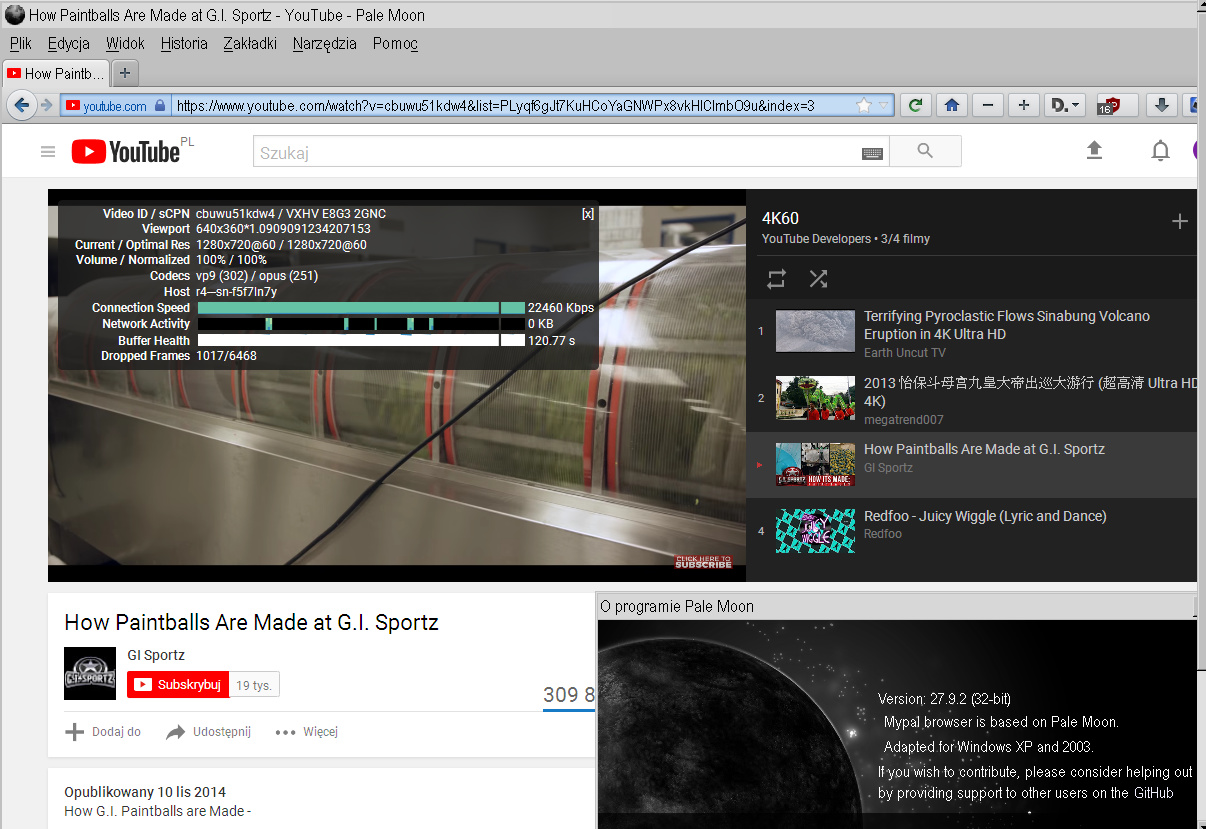Open the Pomoc menu
This screenshot has width=1206, height=829.
click(395, 43)
